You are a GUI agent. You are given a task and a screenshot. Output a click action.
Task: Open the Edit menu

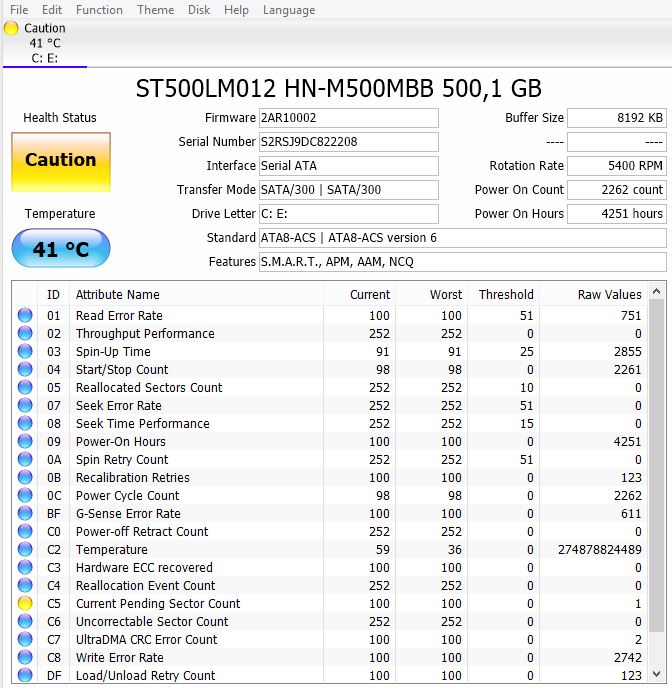click(52, 10)
